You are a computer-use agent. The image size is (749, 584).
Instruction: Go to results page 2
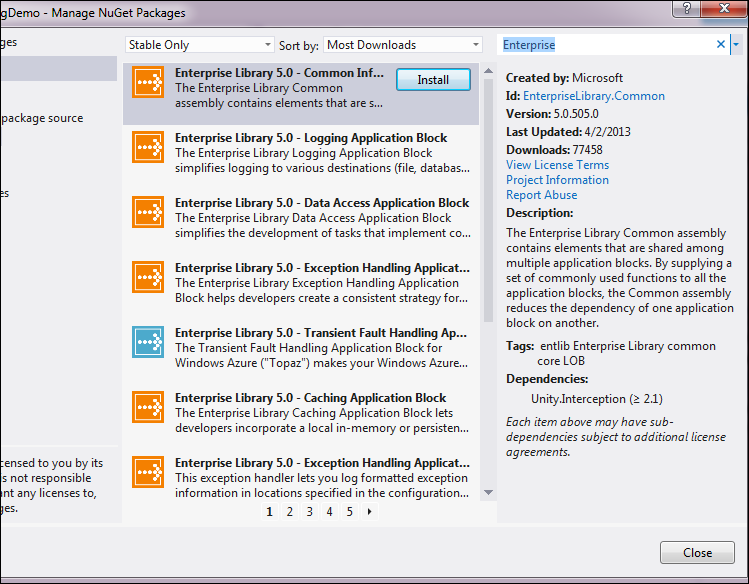click(x=289, y=512)
